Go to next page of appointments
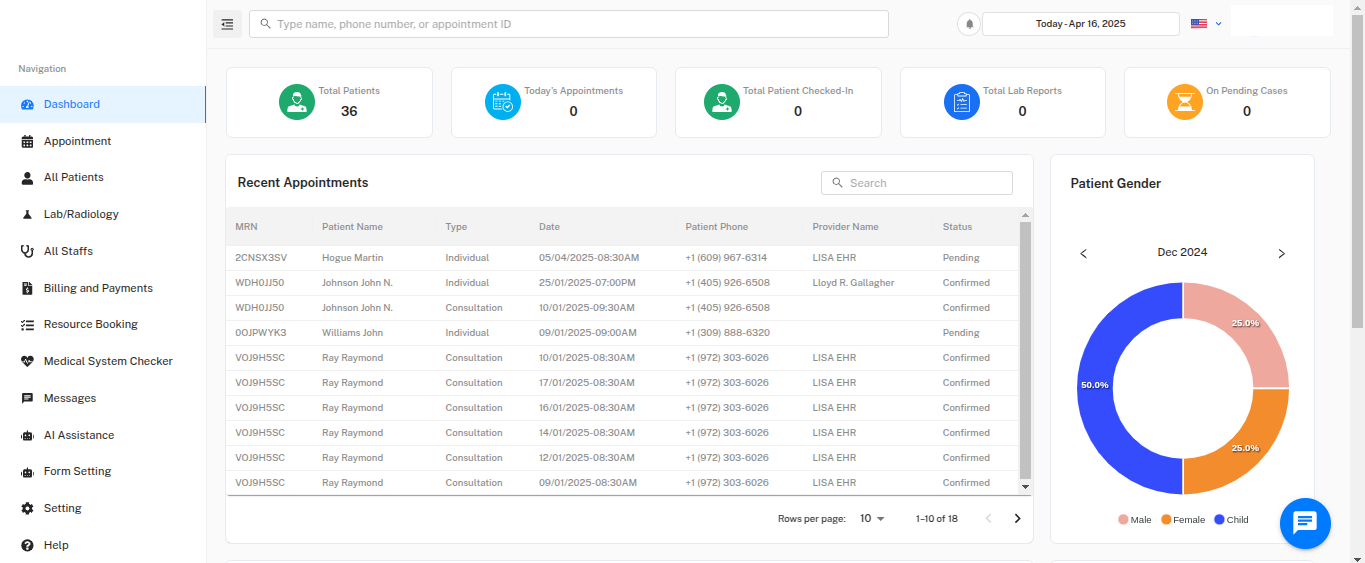 pos(1018,519)
